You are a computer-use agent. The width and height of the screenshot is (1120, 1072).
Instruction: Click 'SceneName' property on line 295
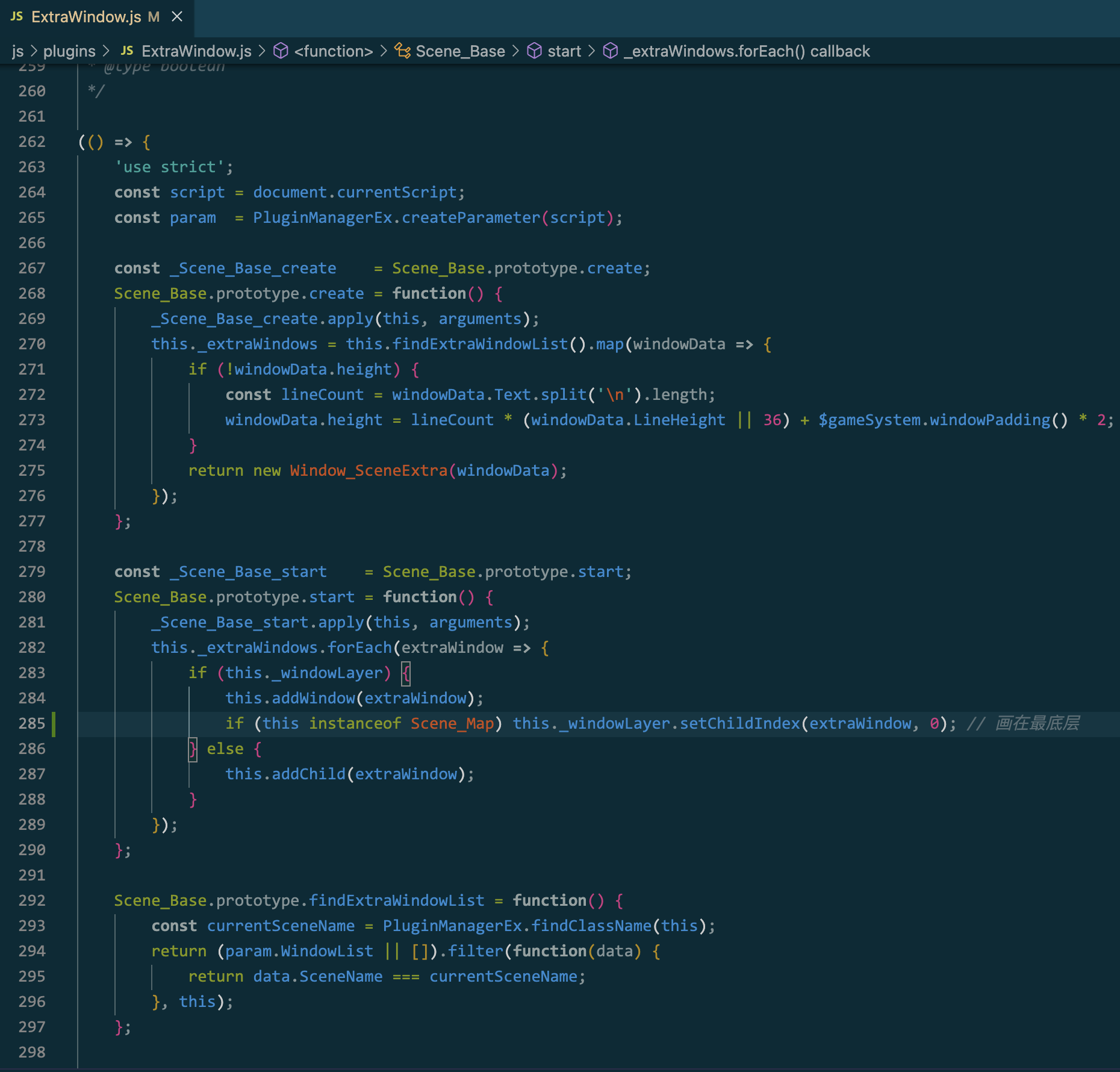[x=341, y=976]
